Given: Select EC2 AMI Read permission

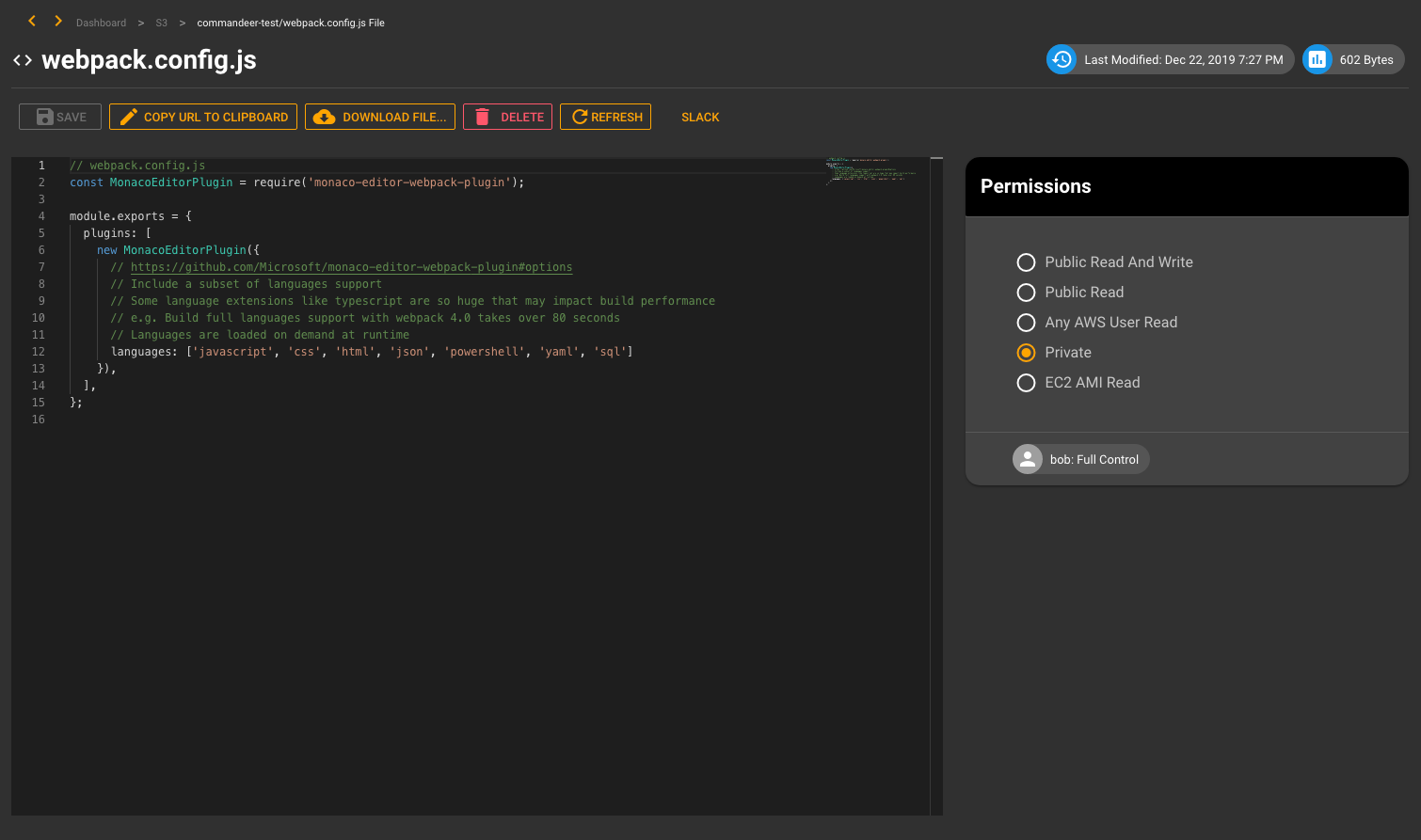Looking at the screenshot, I should [1078, 383].
